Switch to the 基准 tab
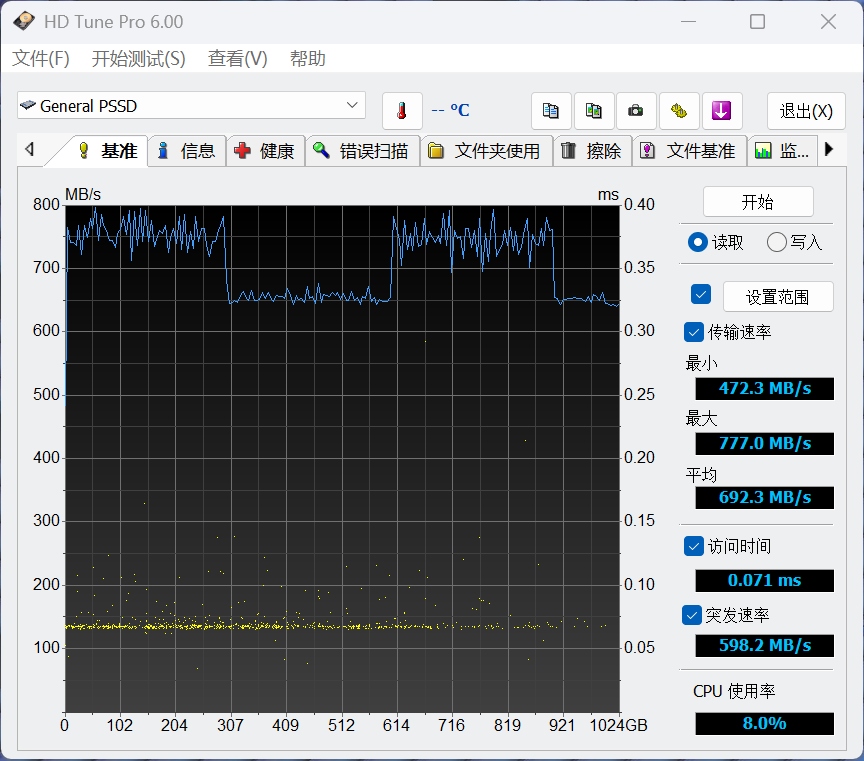This screenshot has width=864, height=761. tap(108, 150)
